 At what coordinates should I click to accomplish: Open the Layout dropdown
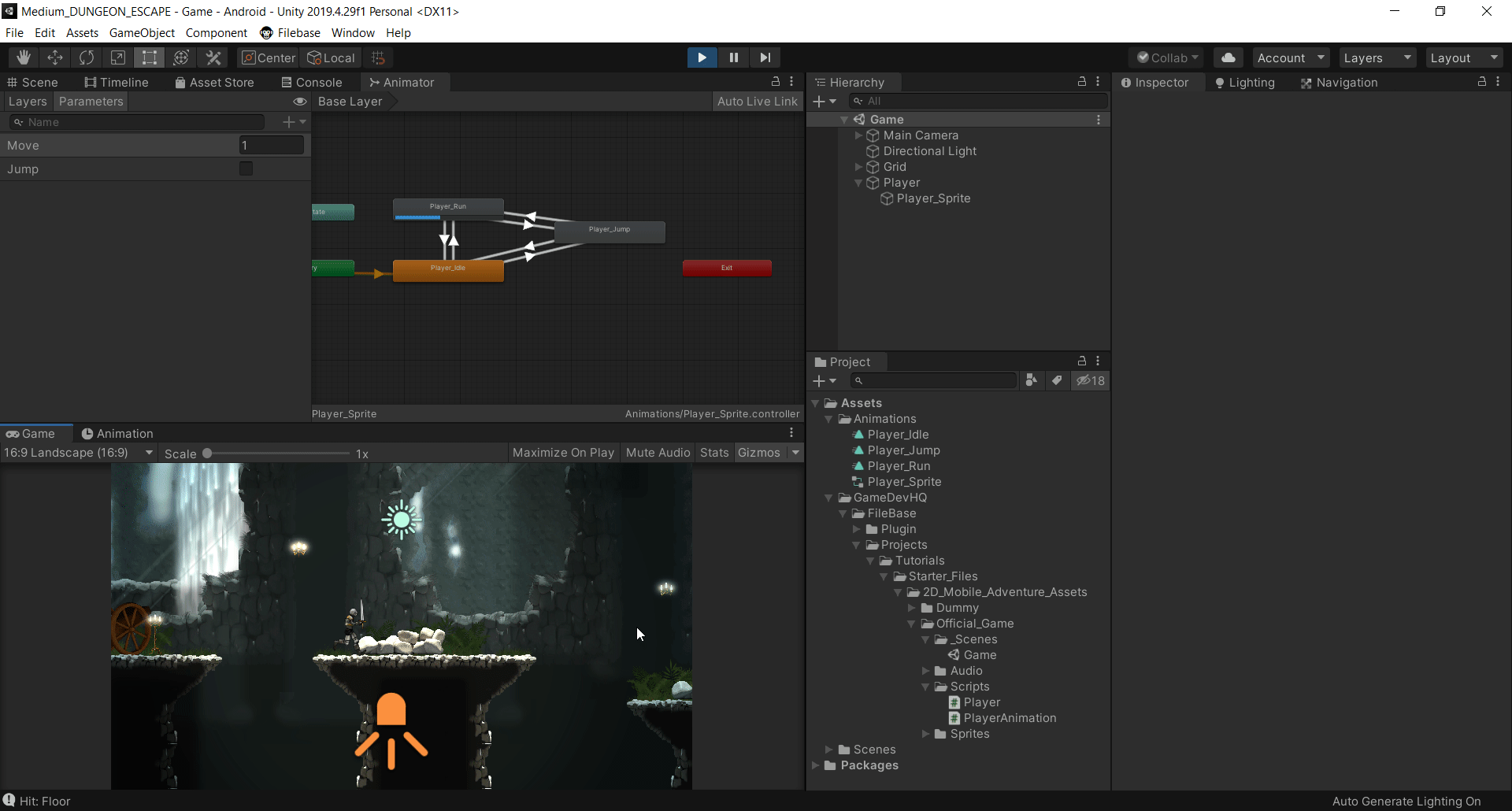point(1463,57)
